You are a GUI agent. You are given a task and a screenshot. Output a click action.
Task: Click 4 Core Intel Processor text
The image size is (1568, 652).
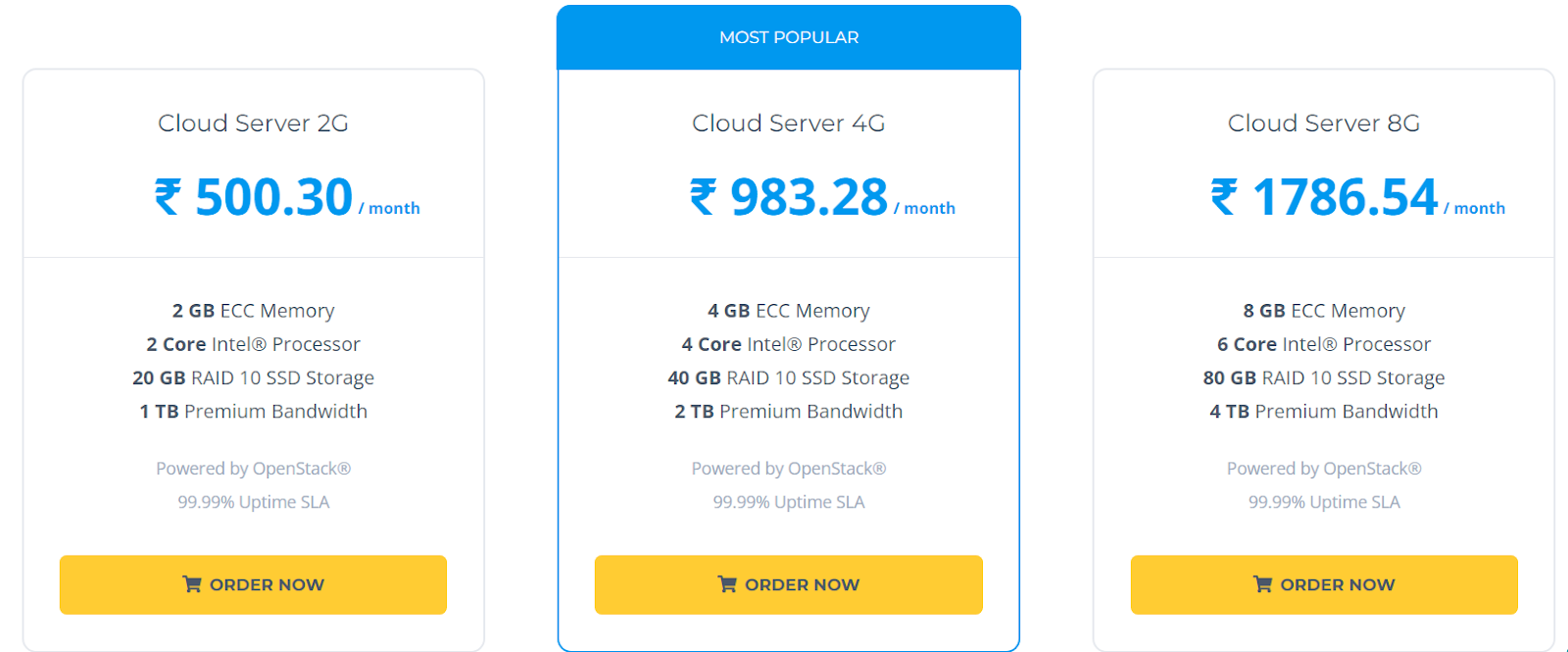[789, 344]
